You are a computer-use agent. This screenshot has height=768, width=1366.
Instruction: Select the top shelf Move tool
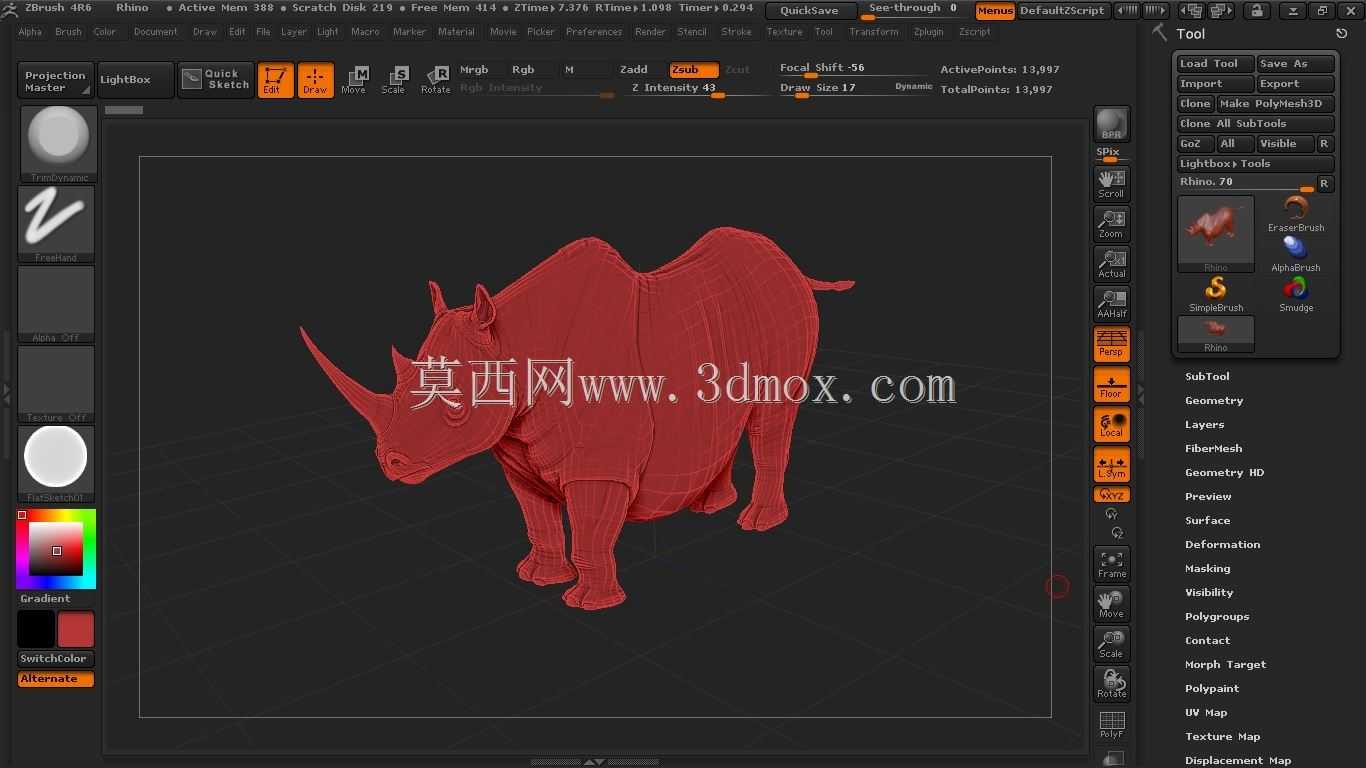(x=354, y=80)
